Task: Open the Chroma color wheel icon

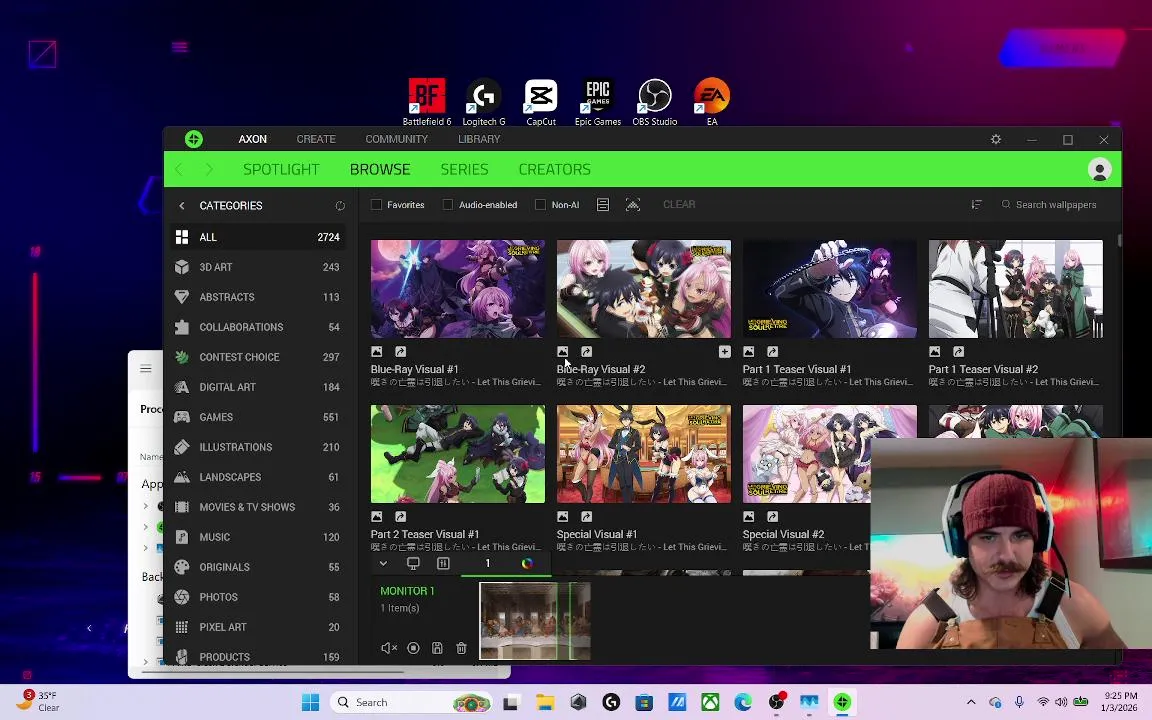Action: click(x=527, y=564)
